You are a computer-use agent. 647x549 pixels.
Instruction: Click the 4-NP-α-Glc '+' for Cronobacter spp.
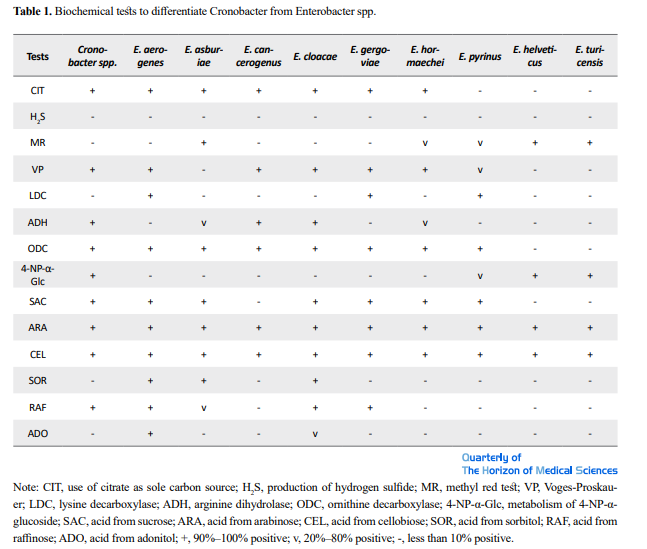(x=92, y=276)
